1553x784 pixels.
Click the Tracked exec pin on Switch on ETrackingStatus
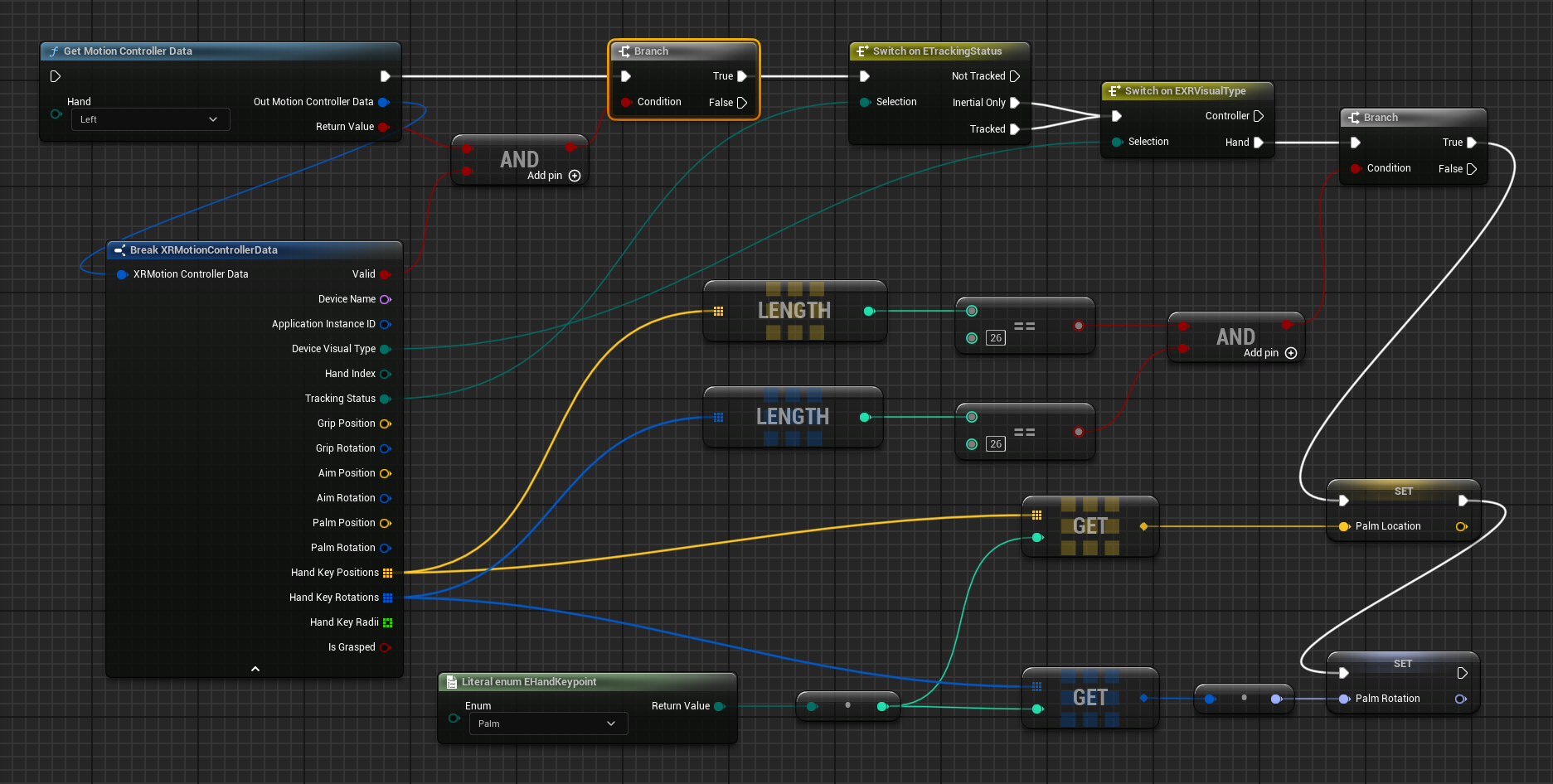pyautogui.click(x=1016, y=129)
